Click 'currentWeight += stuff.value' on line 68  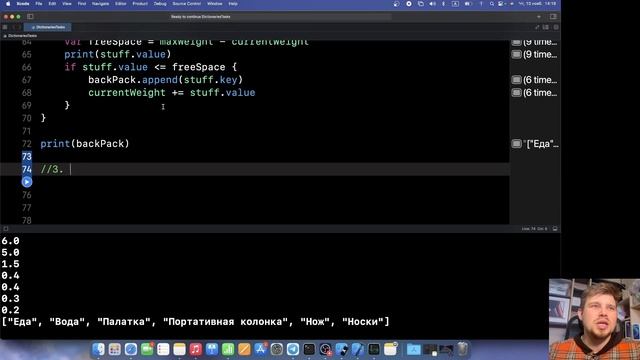pos(171,93)
